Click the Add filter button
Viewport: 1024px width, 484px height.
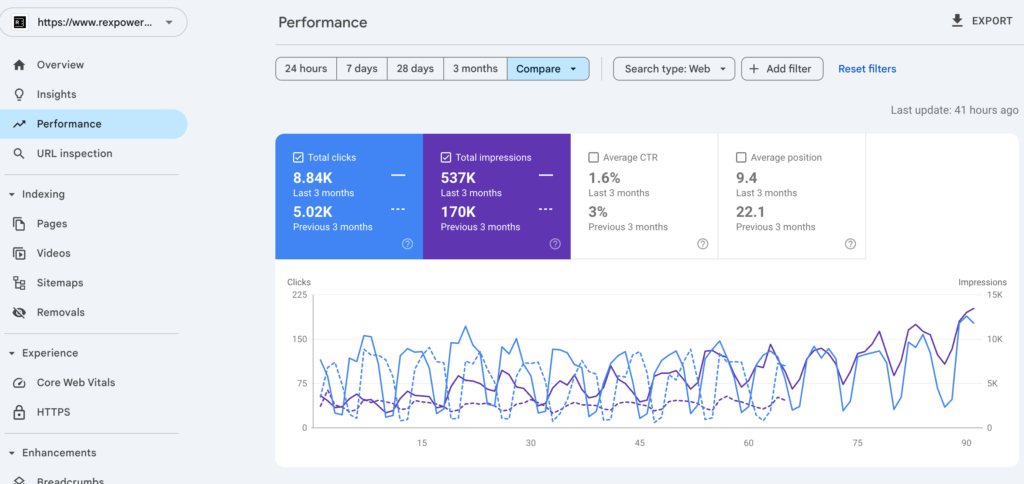(x=782, y=69)
